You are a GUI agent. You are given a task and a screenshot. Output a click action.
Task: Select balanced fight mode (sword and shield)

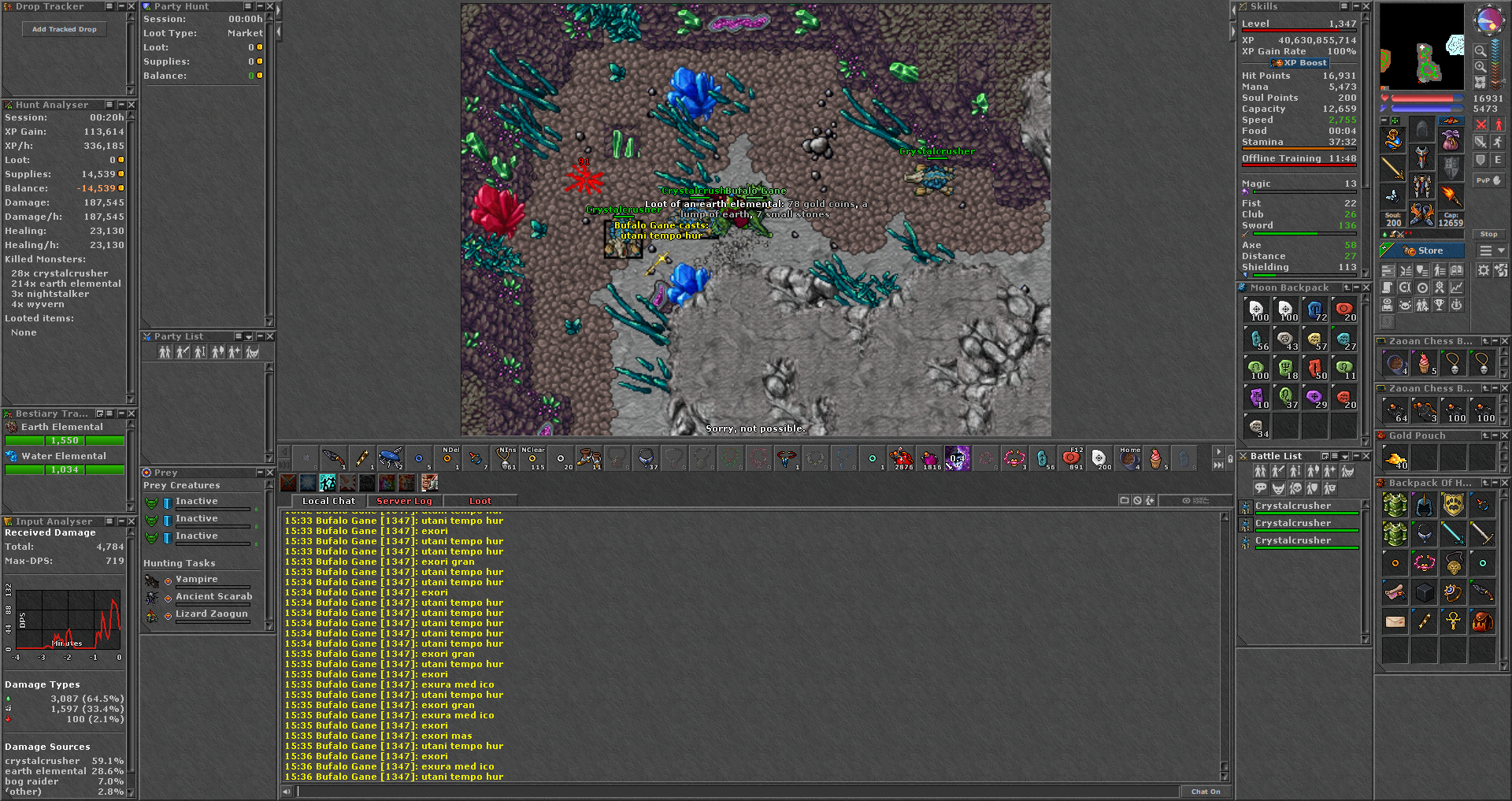pos(1480,142)
